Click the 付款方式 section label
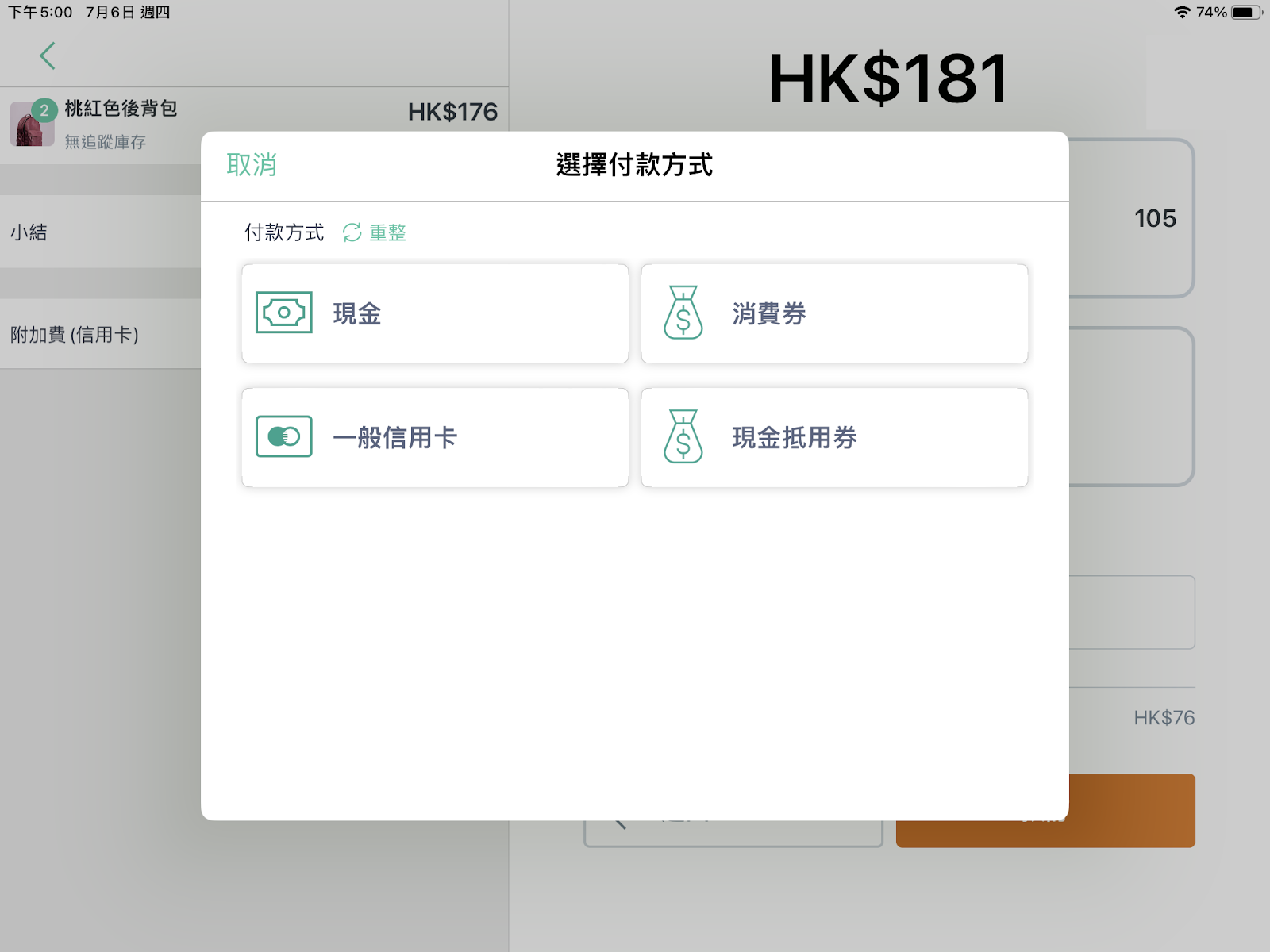 284,232
